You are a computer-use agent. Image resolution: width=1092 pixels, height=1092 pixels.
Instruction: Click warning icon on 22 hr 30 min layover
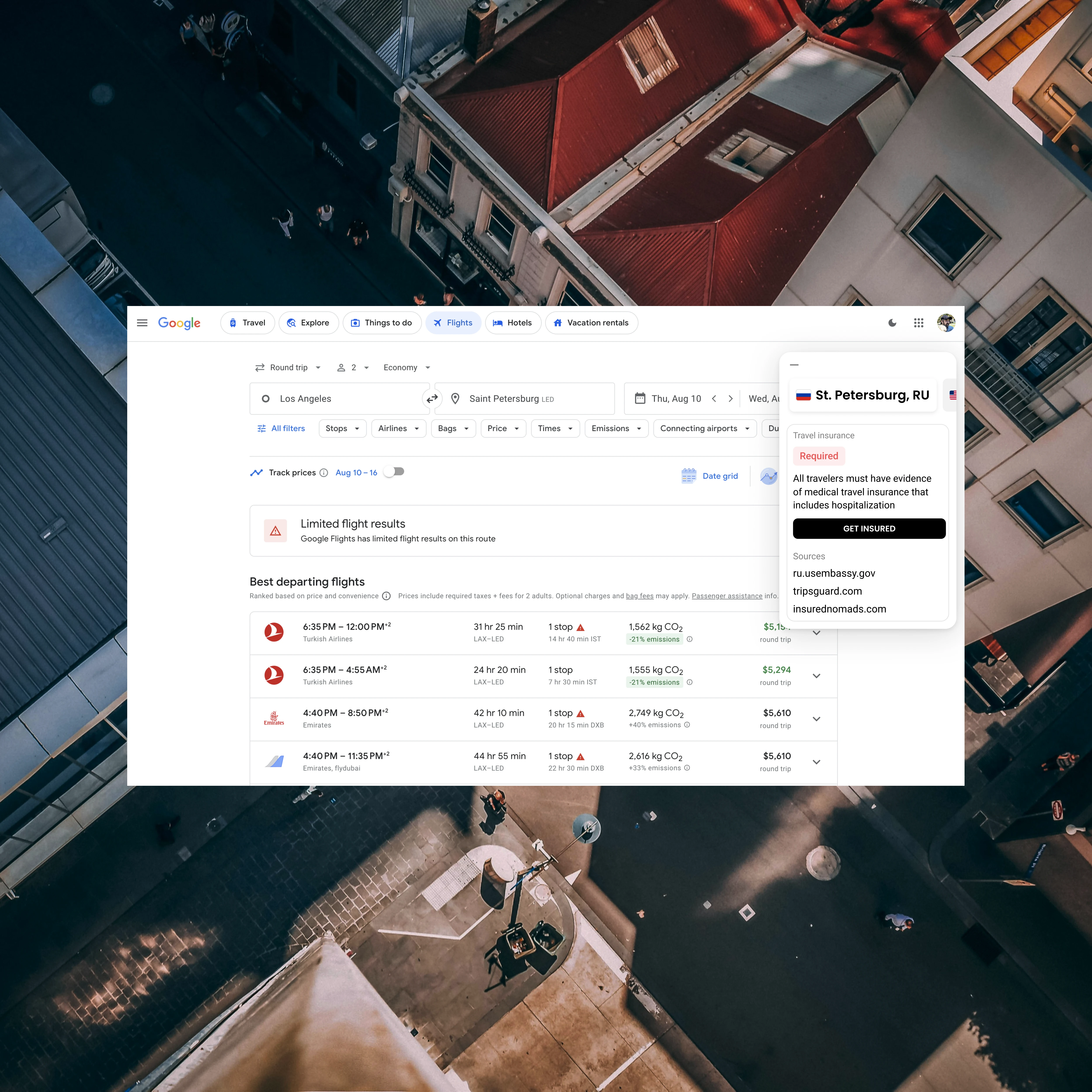tap(581, 756)
